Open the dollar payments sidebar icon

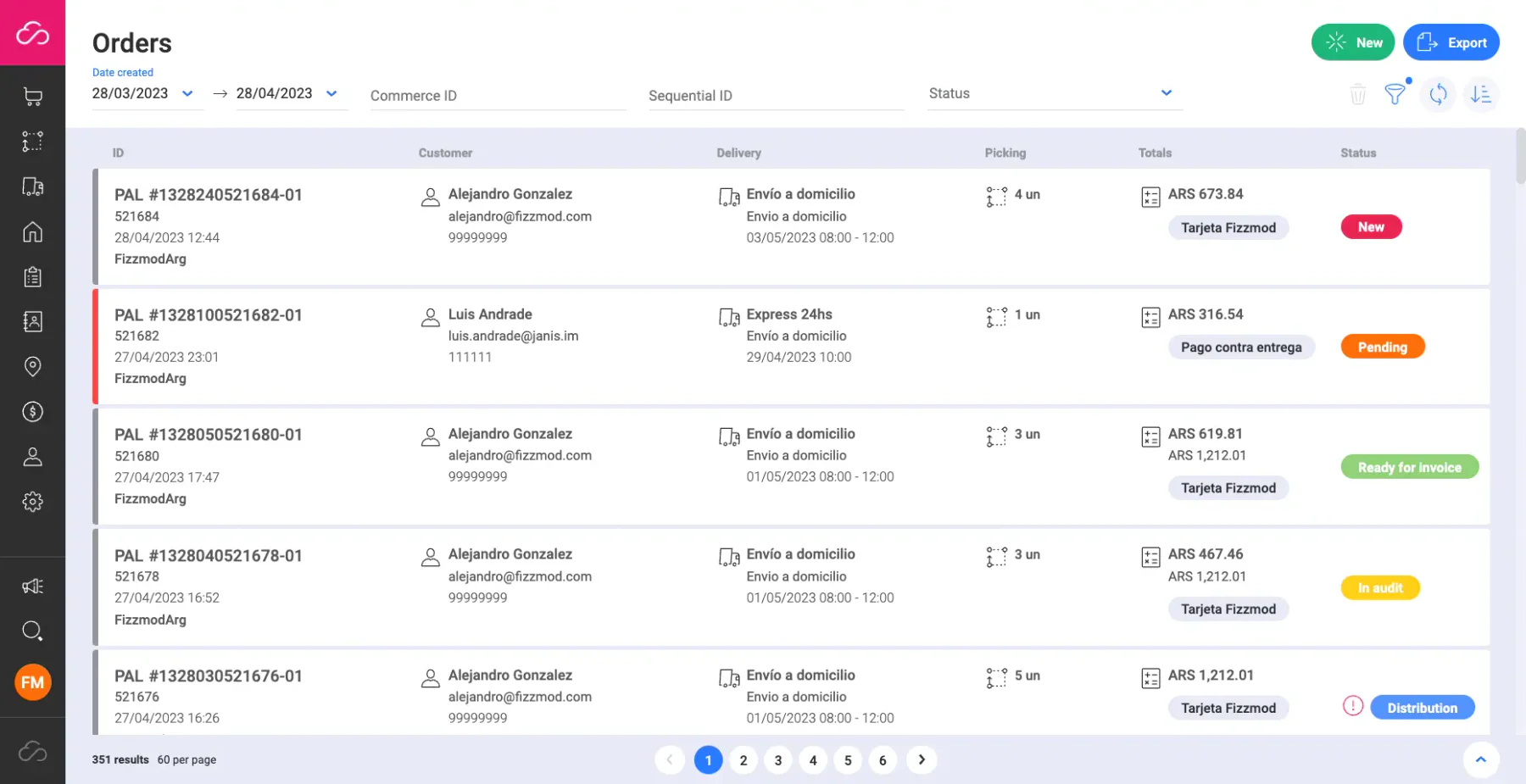tap(32, 412)
